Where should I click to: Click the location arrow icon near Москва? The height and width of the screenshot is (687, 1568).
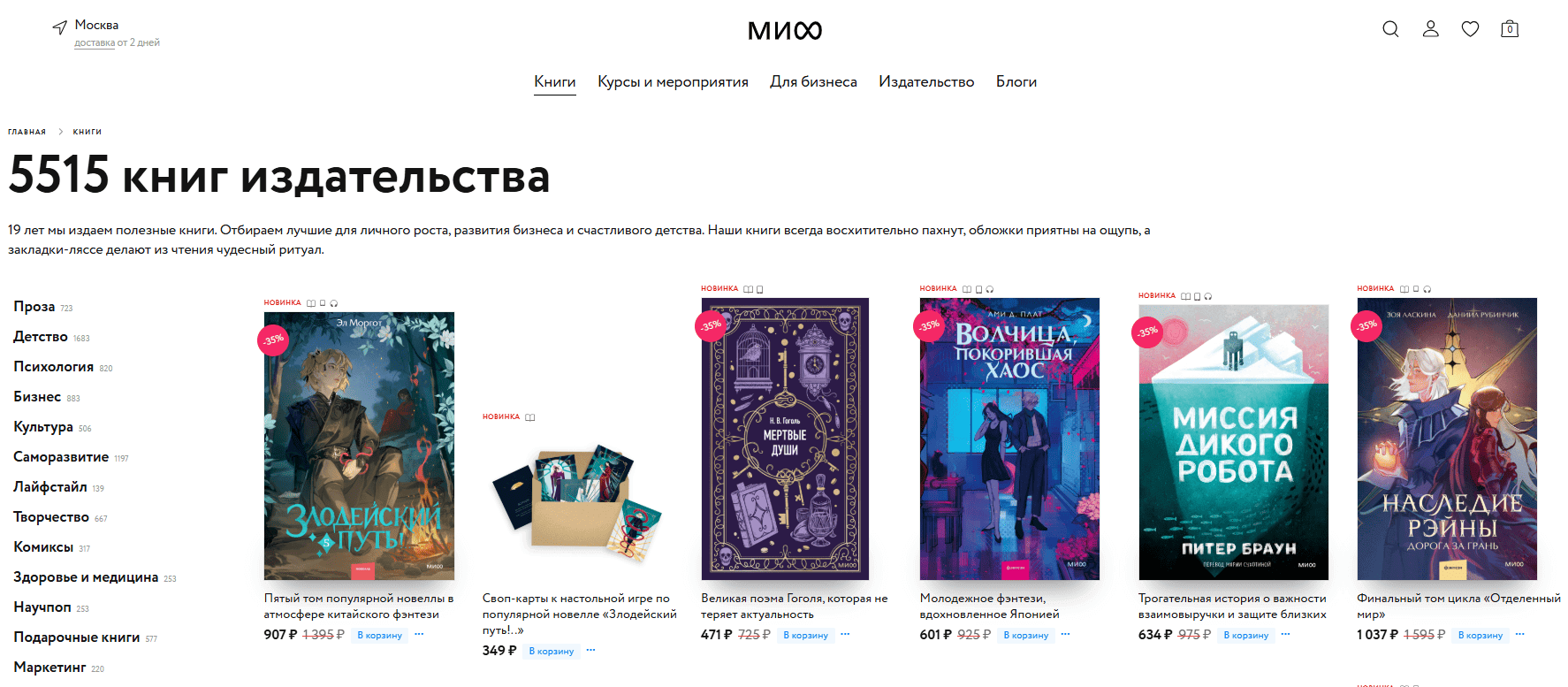click(59, 27)
